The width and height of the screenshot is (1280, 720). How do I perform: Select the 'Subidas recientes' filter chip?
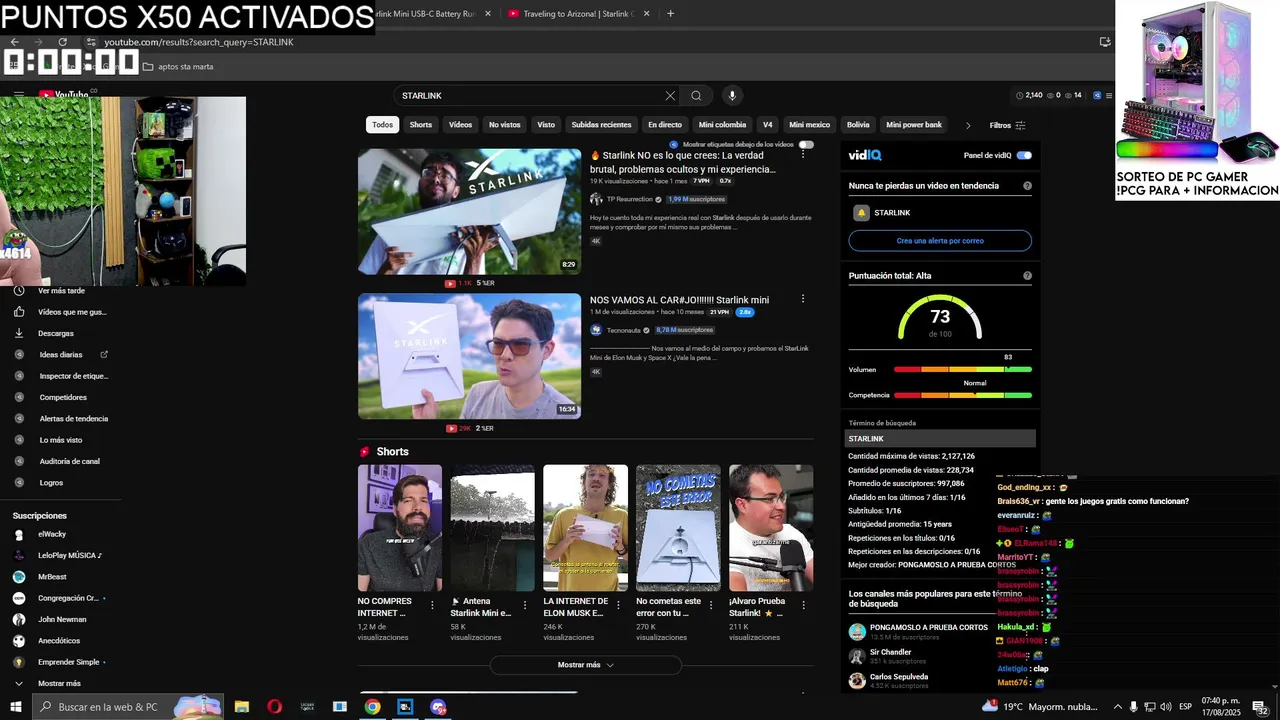(601, 125)
